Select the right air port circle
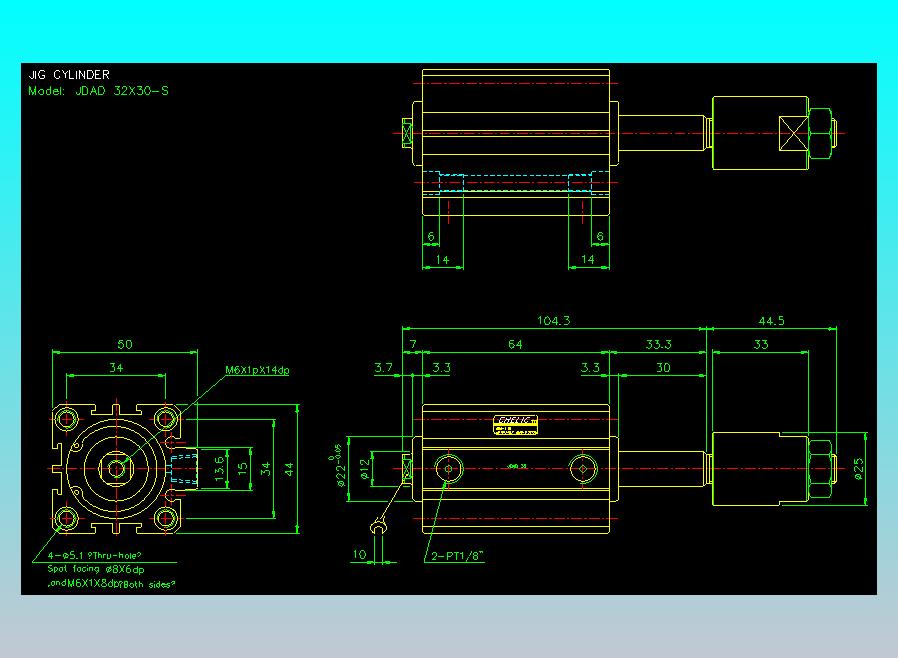This screenshot has width=898, height=658. [x=583, y=468]
